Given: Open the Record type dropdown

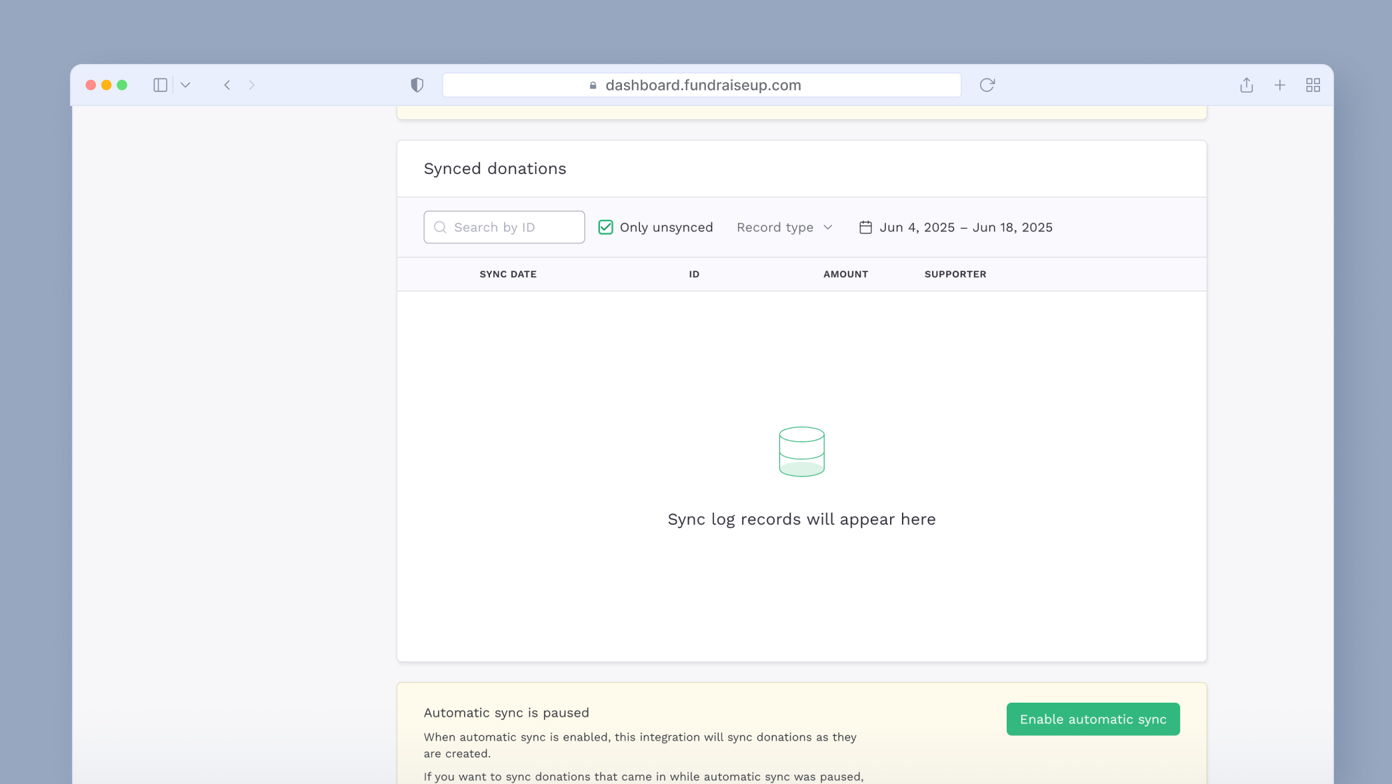Looking at the screenshot, I should click(x=784, y=227).
